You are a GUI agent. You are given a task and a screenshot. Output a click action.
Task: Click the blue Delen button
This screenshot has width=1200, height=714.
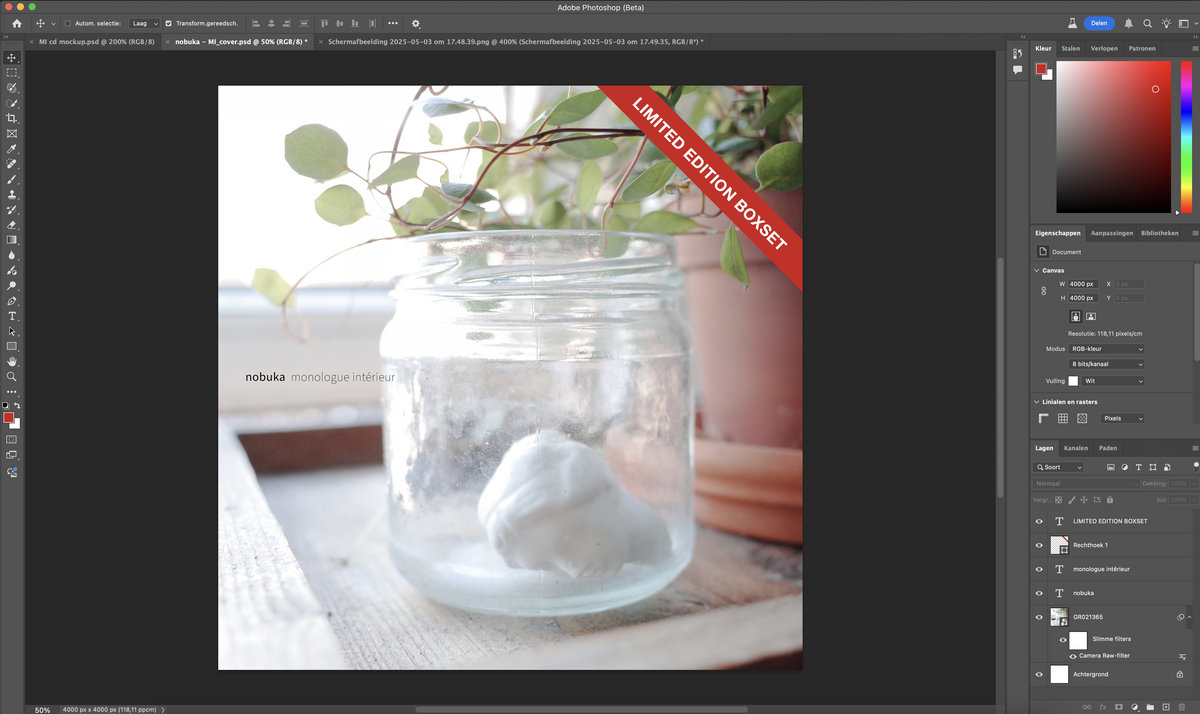coord(1098,23)
